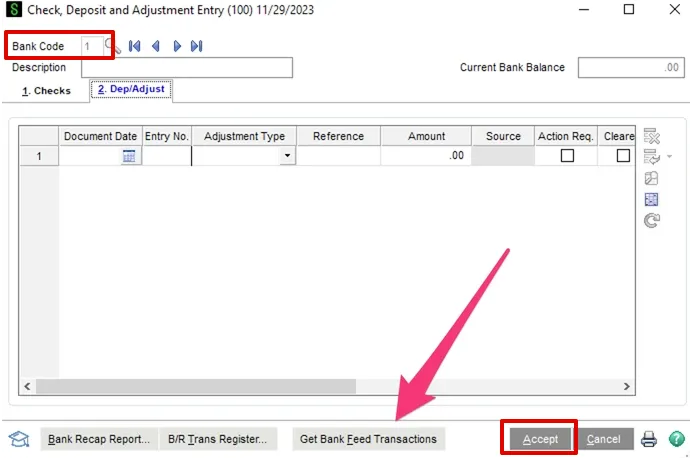Click the Action Req. column header
The width and height of the screenshot is (690, 459).
pyautogui.click(x=566, y=136)
